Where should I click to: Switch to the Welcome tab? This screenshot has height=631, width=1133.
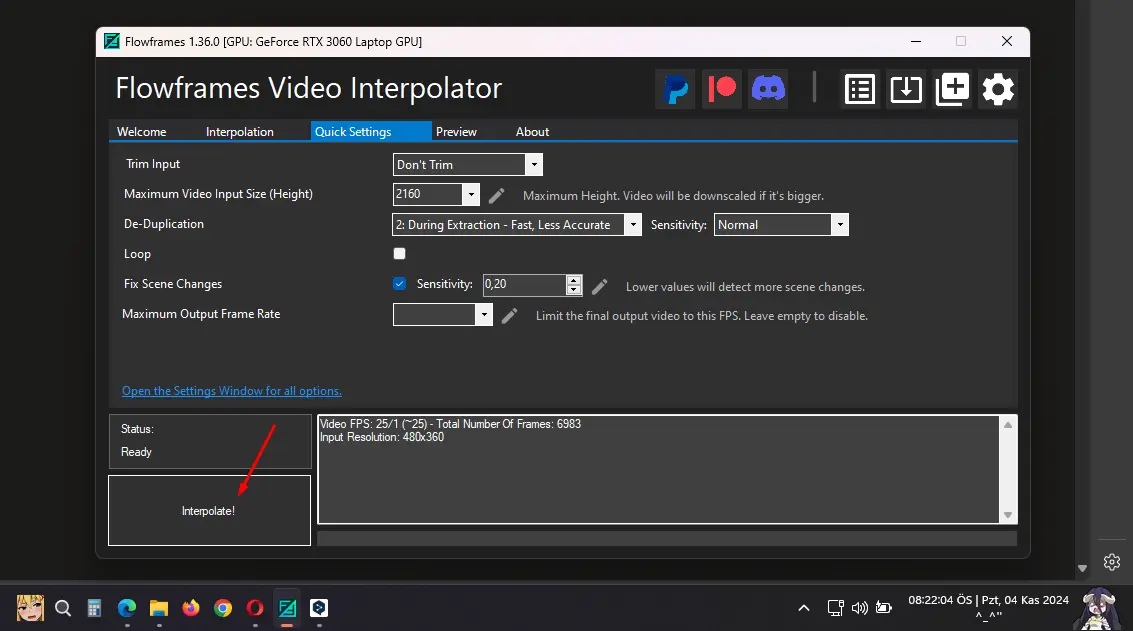tap(142, 132)
